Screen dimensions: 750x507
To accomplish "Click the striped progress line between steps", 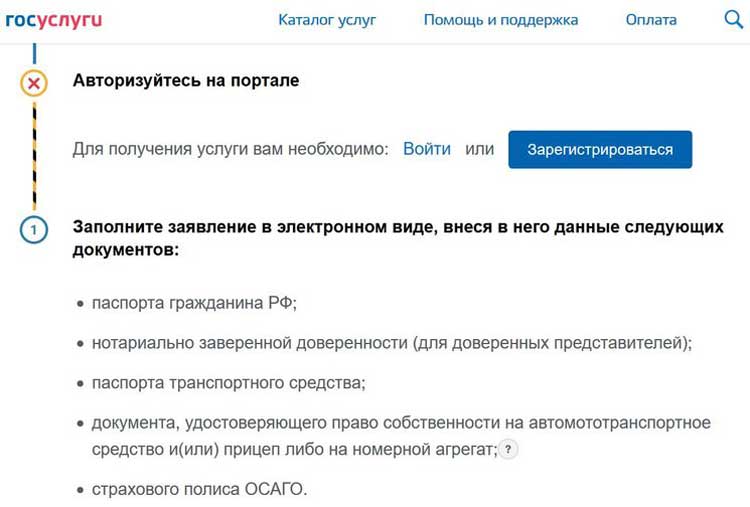I will pyautogui.click(x=34, y=156).
